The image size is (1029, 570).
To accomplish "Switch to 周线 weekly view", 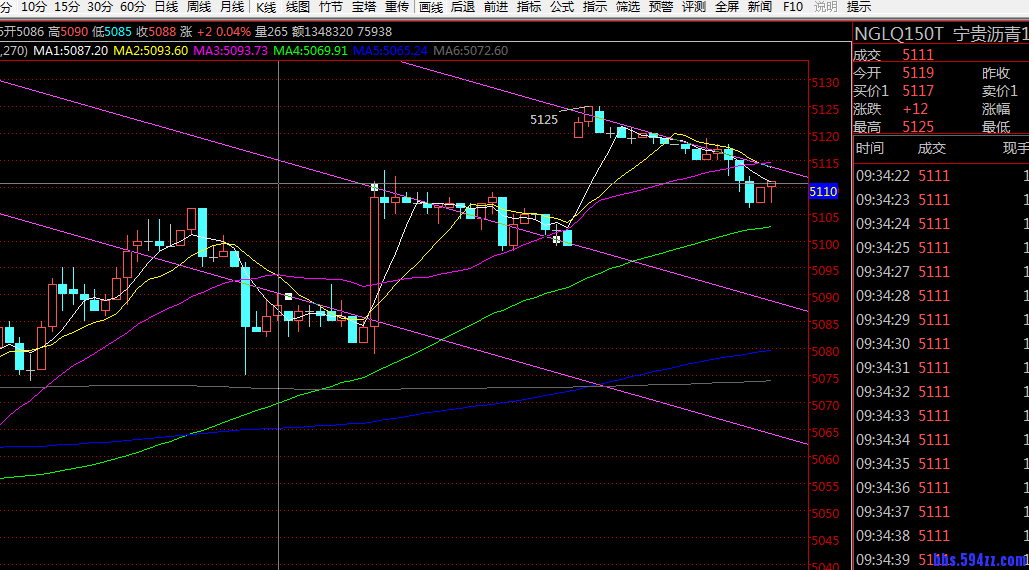I will 198,7.
